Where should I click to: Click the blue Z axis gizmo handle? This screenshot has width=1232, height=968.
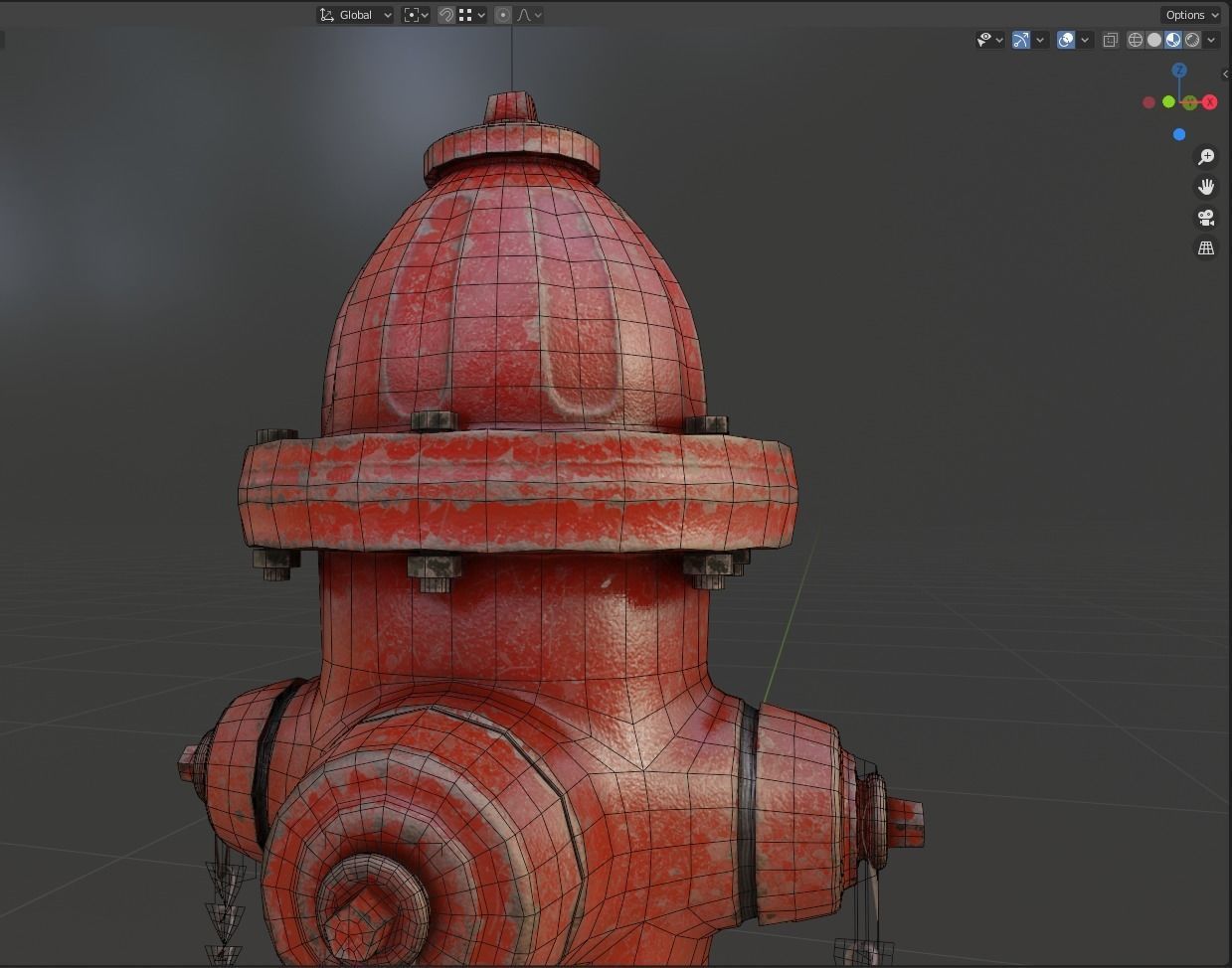1179,71
